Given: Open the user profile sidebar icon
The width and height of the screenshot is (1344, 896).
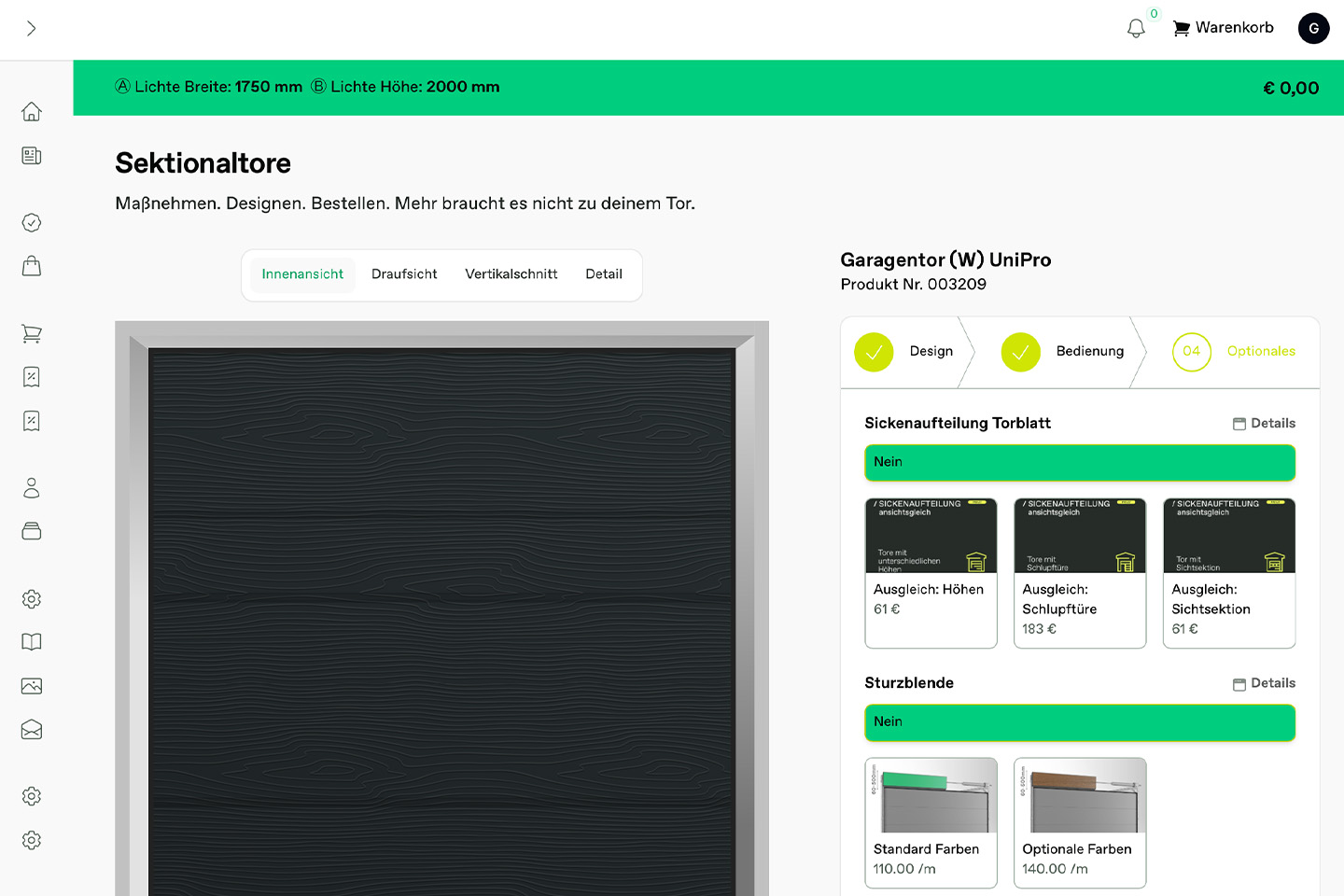Looking at the screenshot, I should coord(32,487).
